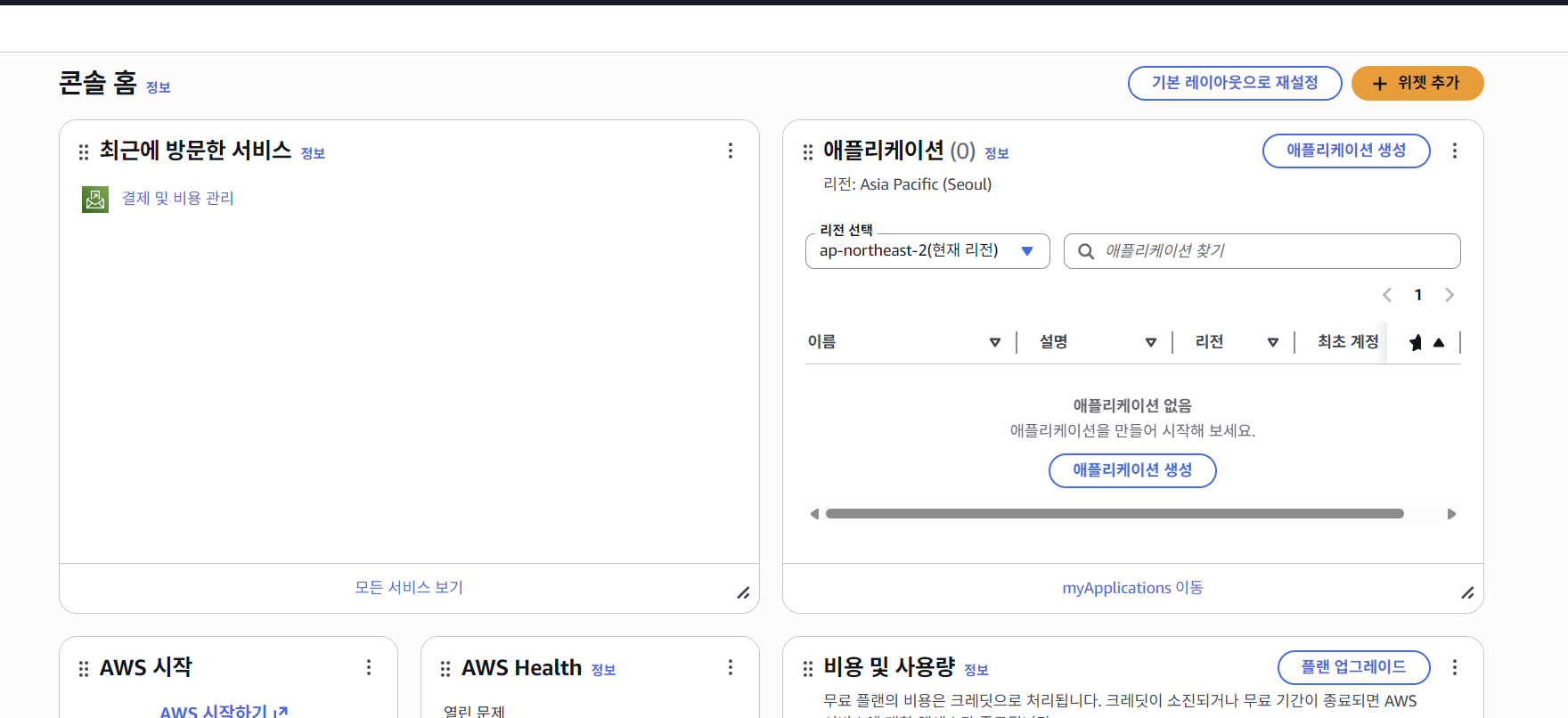Grab the AWS 시작 widget drag handle
This screenshot has height=718, width=1568.
[x=84, y=669]
